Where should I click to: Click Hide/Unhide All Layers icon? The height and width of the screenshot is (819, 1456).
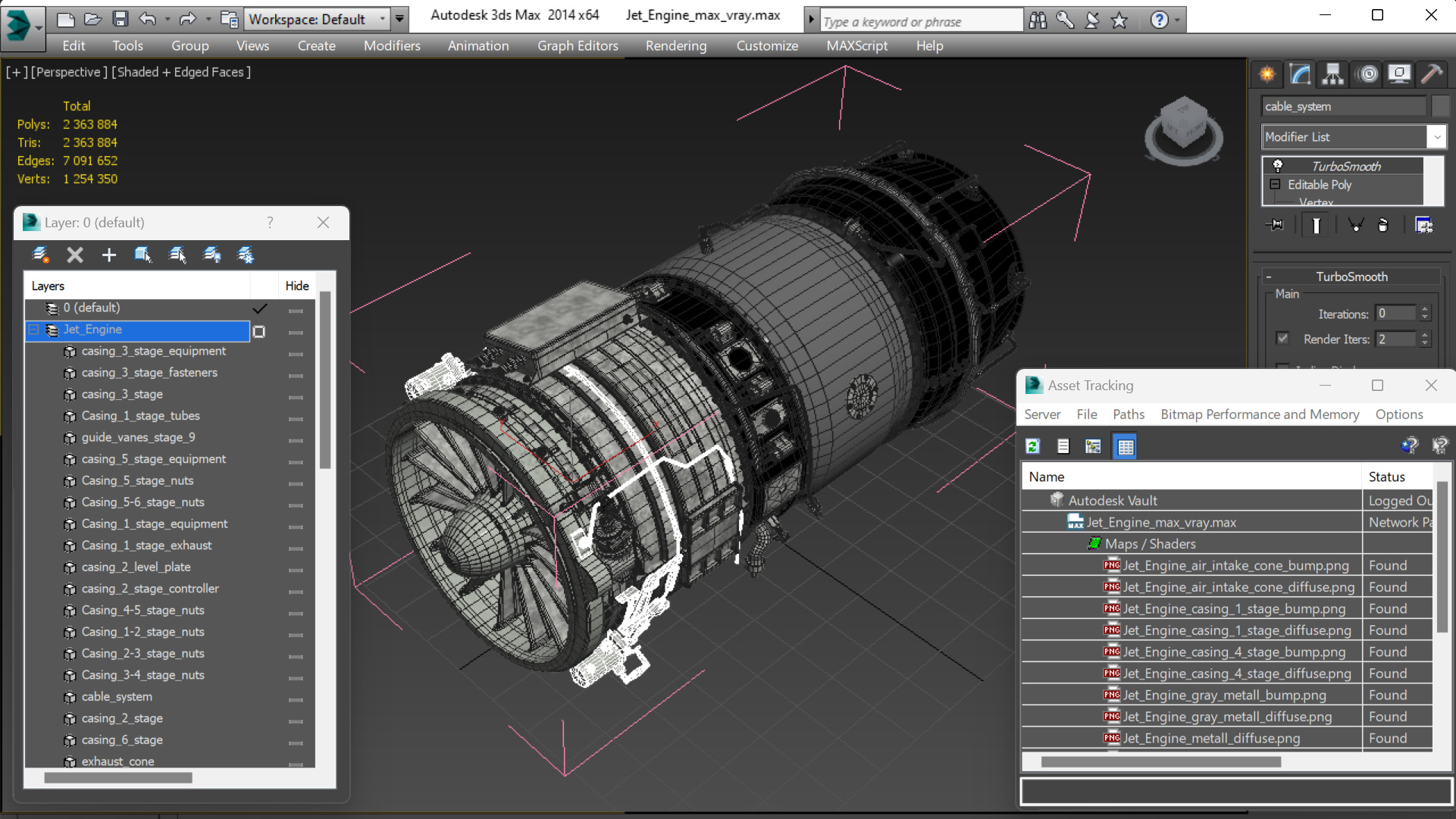[x=212, y=255]
